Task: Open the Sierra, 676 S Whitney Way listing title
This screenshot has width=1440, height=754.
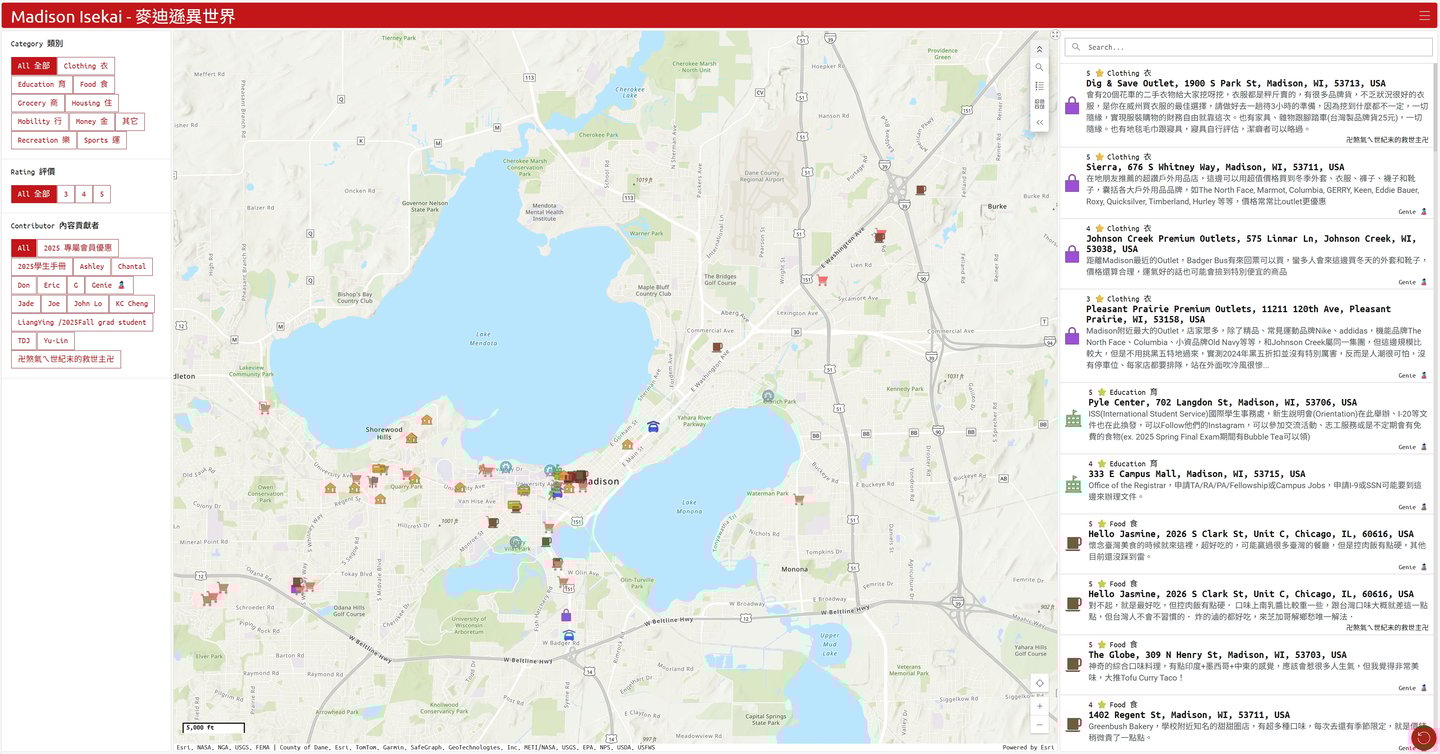Action: pyautogui.click(x=1215, y=167)
